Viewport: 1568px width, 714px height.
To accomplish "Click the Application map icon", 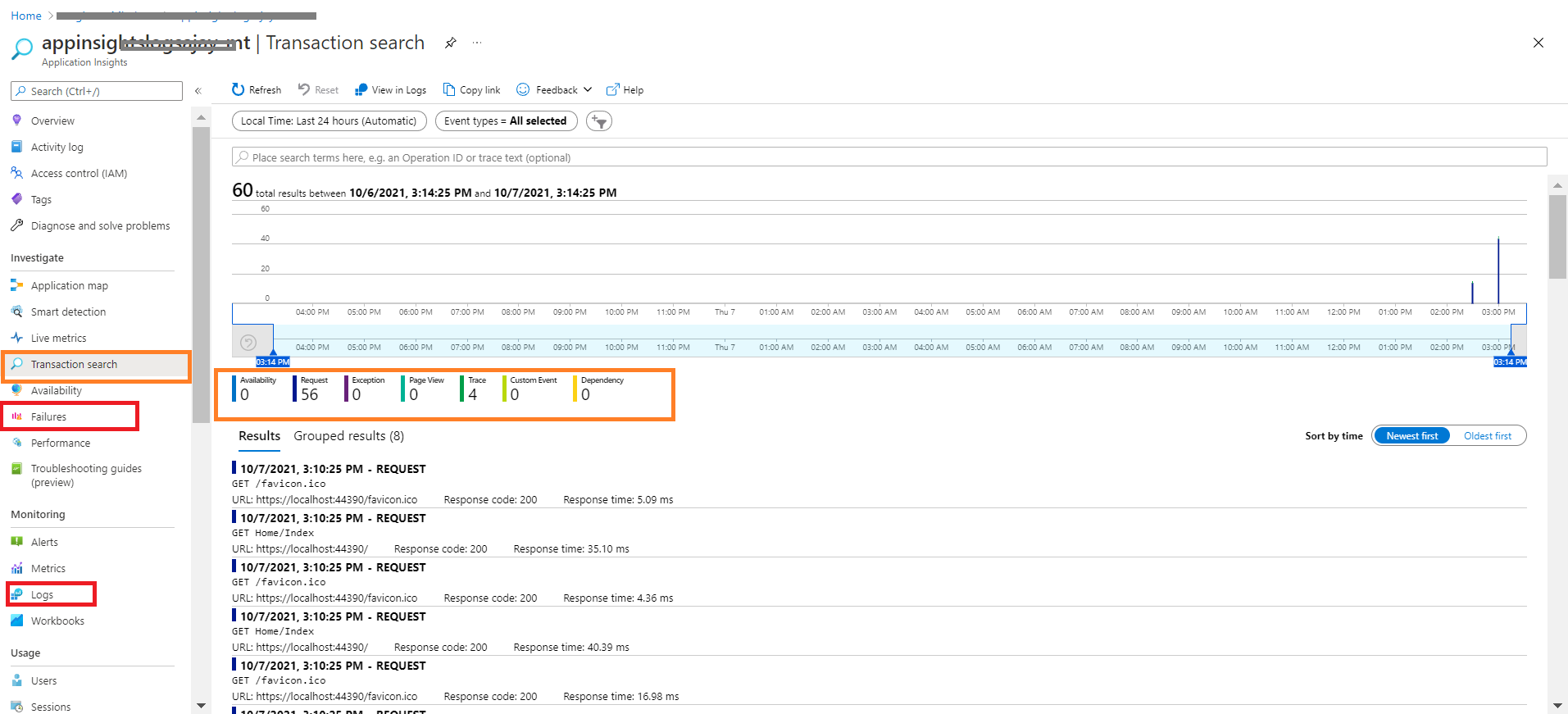I will 17,285.
